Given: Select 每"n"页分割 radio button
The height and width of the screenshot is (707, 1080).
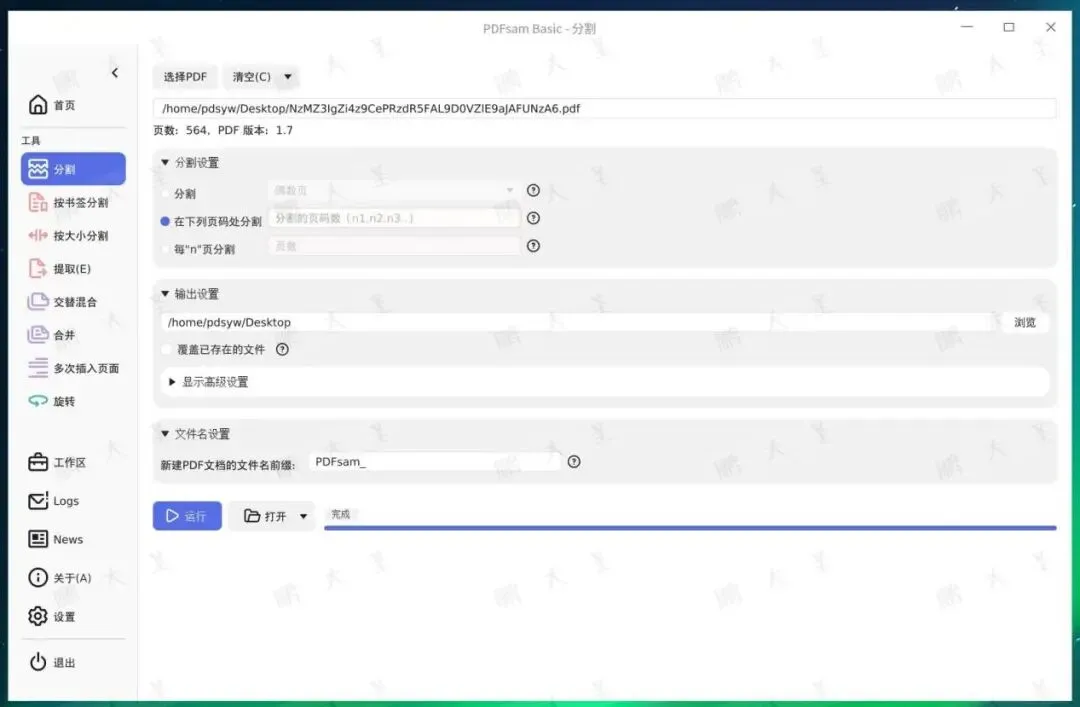Looking at the screenshot, I should tap(165, 249).
